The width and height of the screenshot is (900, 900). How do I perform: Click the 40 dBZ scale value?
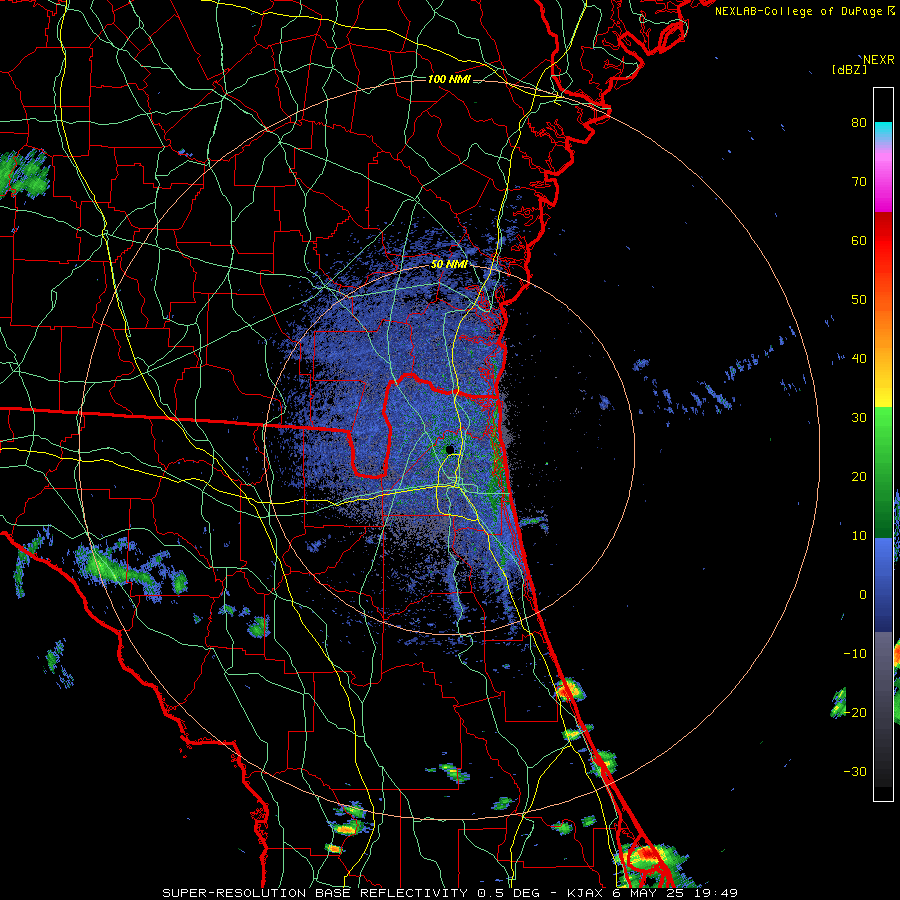point(859,359)
